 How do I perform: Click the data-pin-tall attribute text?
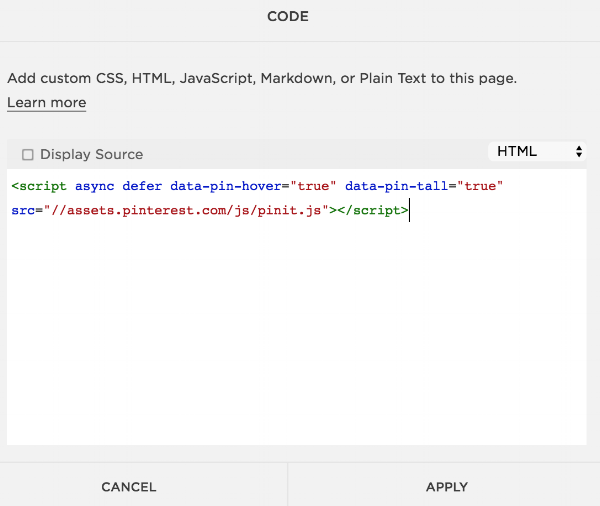[396, 186]
